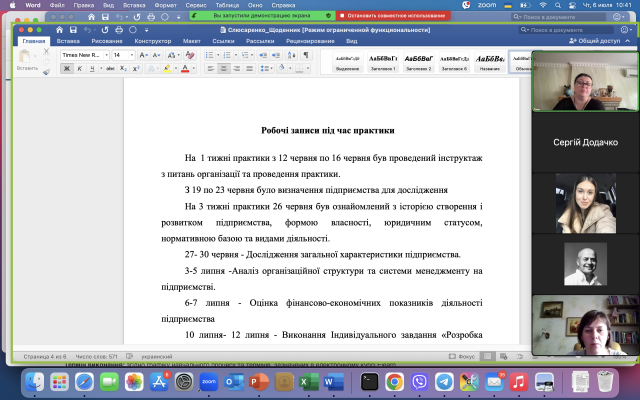Image resolution: width=640 pixels, height=400 pixels.
Task: Increase font size with the larger A button
Action: [143, 55]
